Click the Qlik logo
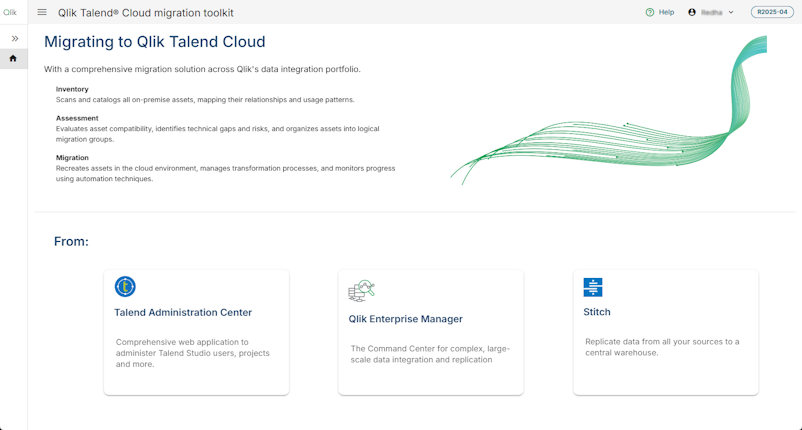This screenshot has width=802, height=430. pos(10,13)
